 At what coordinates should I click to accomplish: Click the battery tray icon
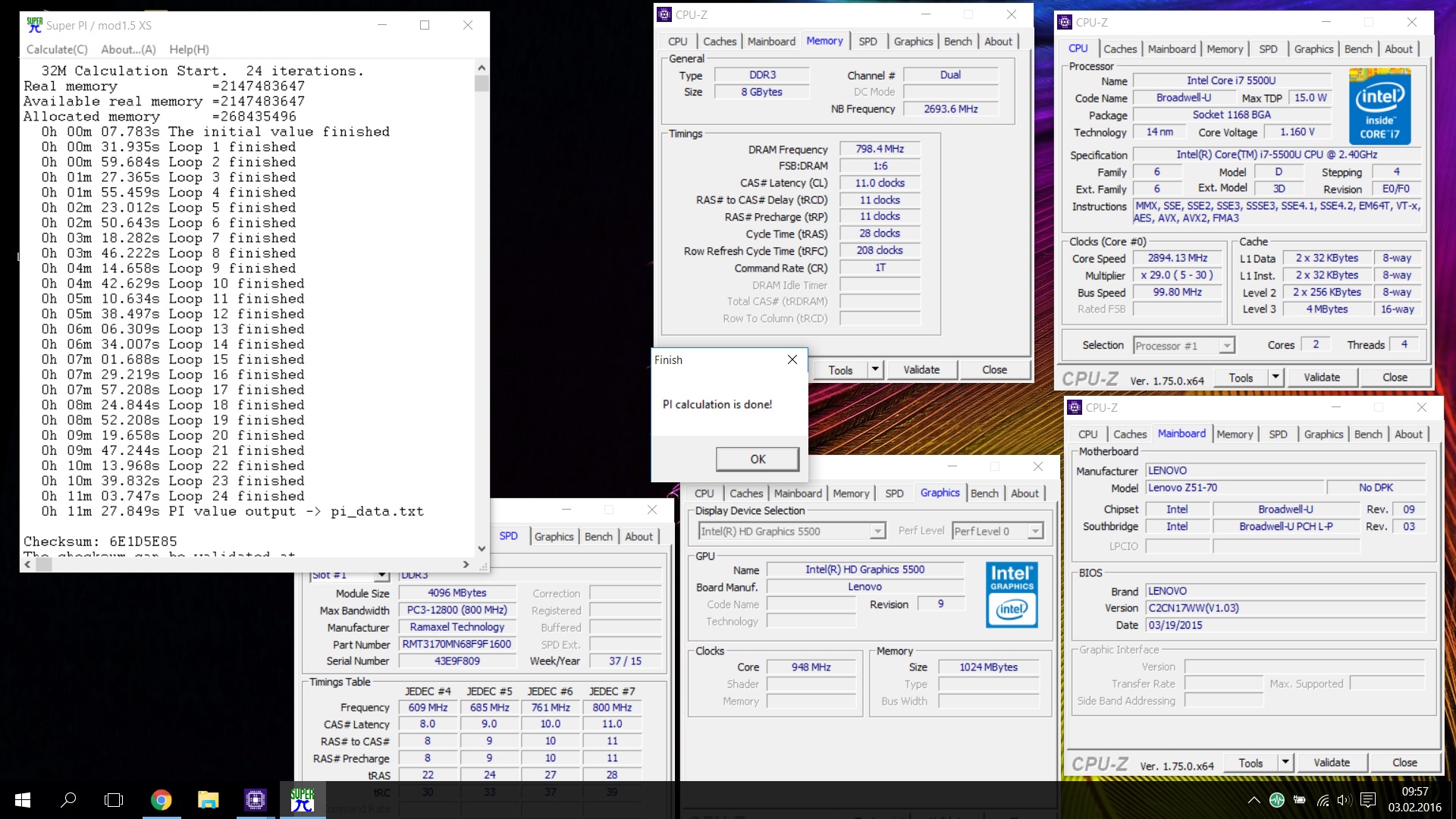click(1300, 800)
